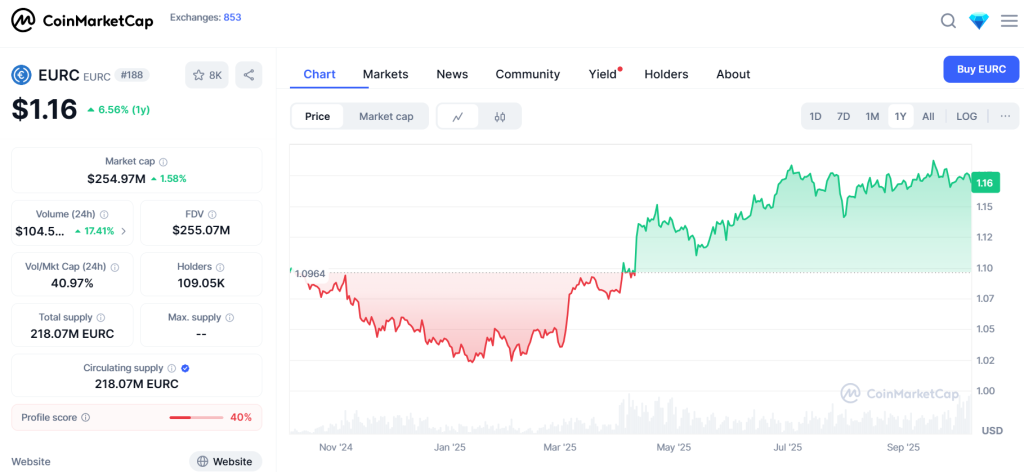Click the info icon beside Market cap
This screenshot has width=1024, height=472.
(163, 162)
